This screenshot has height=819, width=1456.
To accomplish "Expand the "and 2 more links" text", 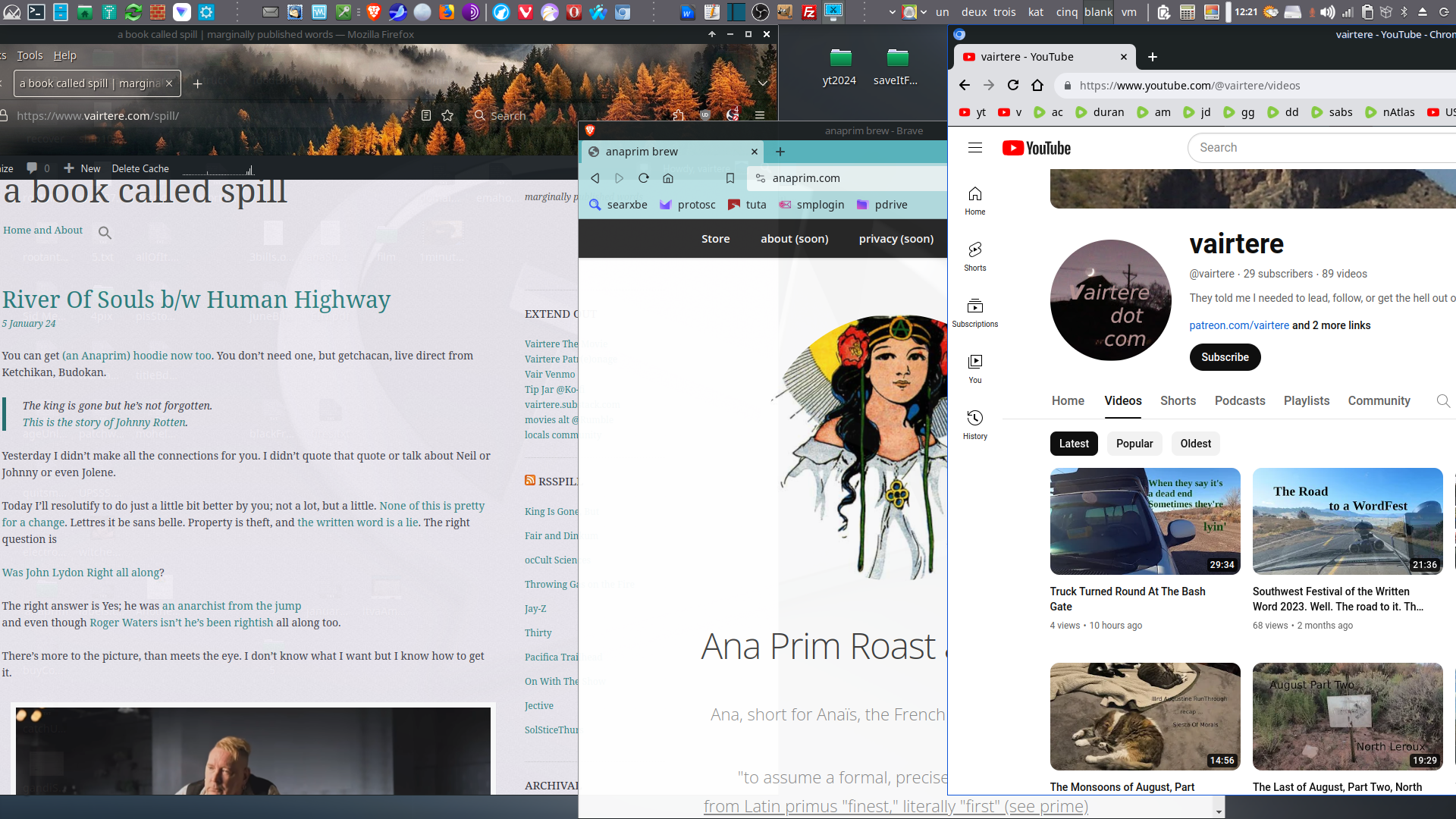I will [x=1331, y=325].
